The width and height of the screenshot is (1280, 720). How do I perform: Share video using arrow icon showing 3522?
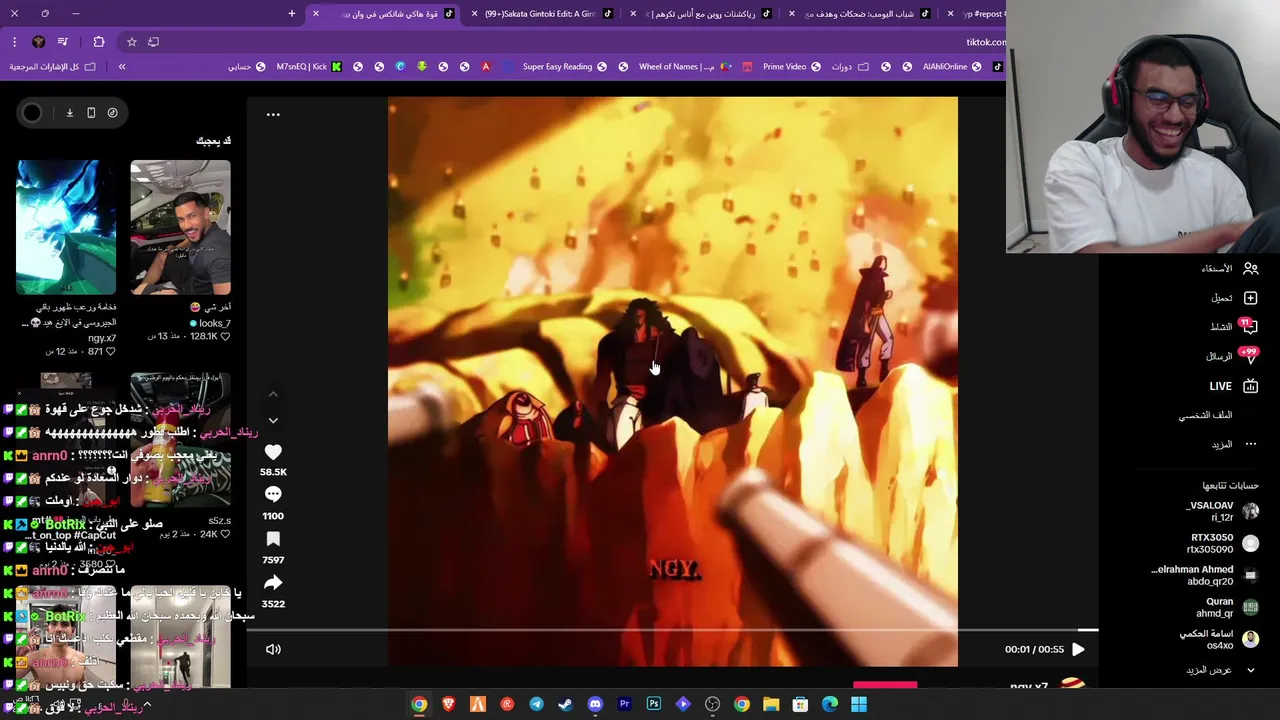tap(273, 583)
